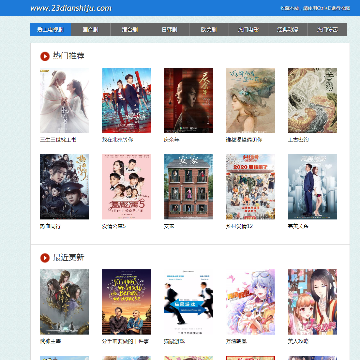Click the title under the pink 爱情公寓5 poster
360x360 pixels.
(x=114, y=226)
